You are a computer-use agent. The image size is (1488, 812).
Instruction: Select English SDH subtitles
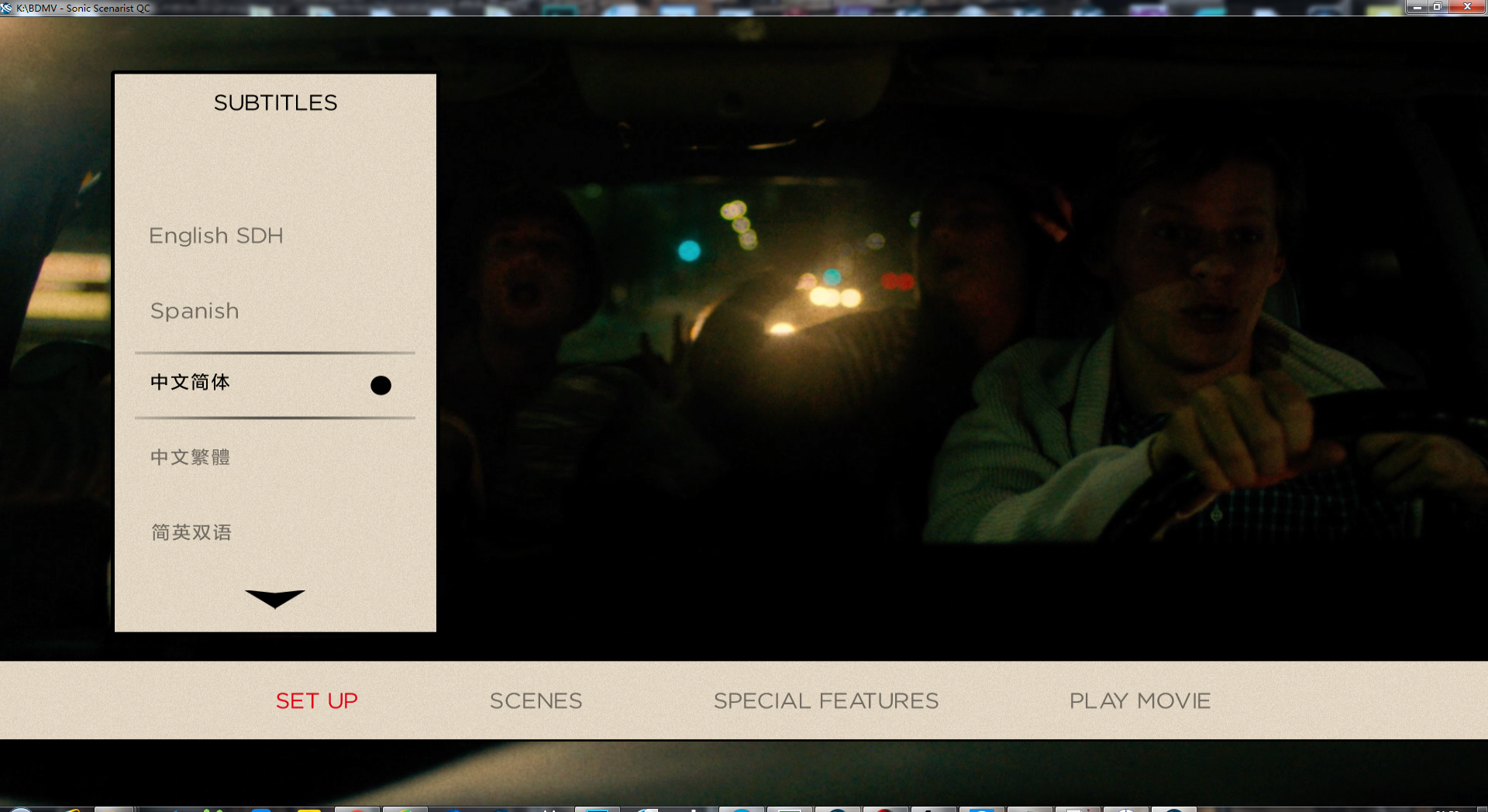[x=216, y=236]
